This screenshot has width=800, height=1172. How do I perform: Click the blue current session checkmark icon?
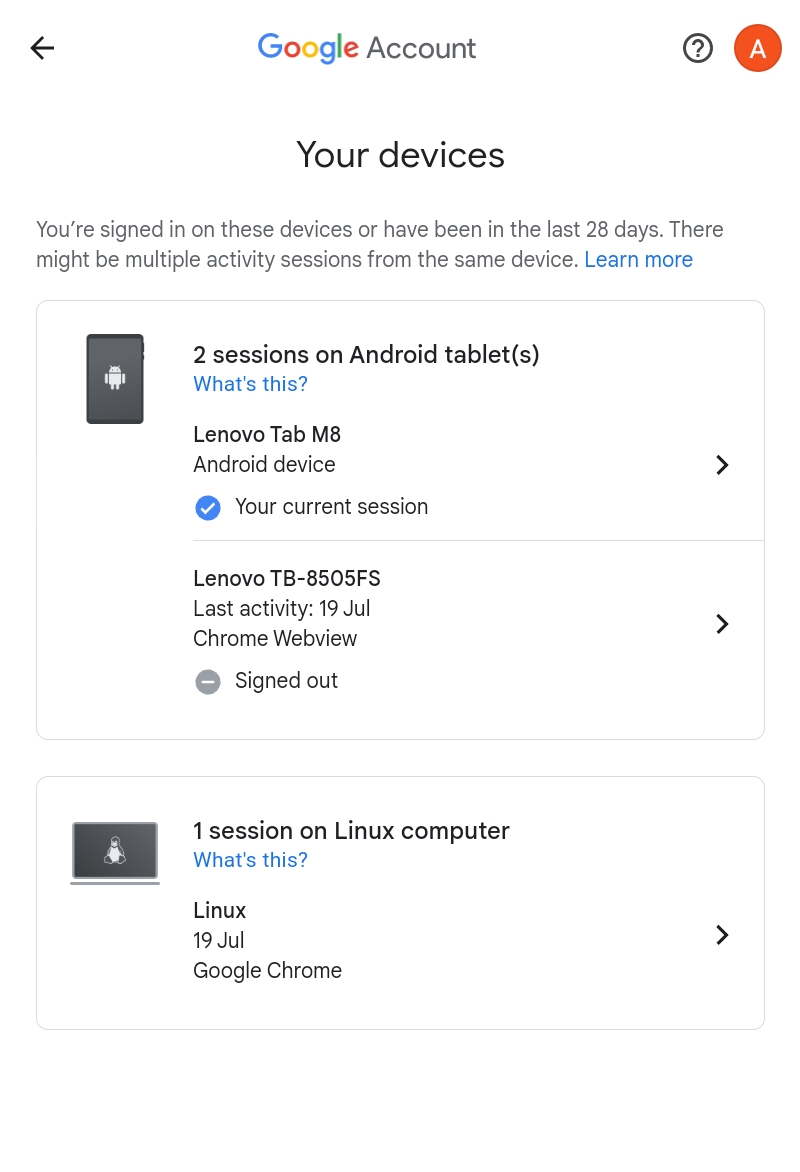pos(208,508)
